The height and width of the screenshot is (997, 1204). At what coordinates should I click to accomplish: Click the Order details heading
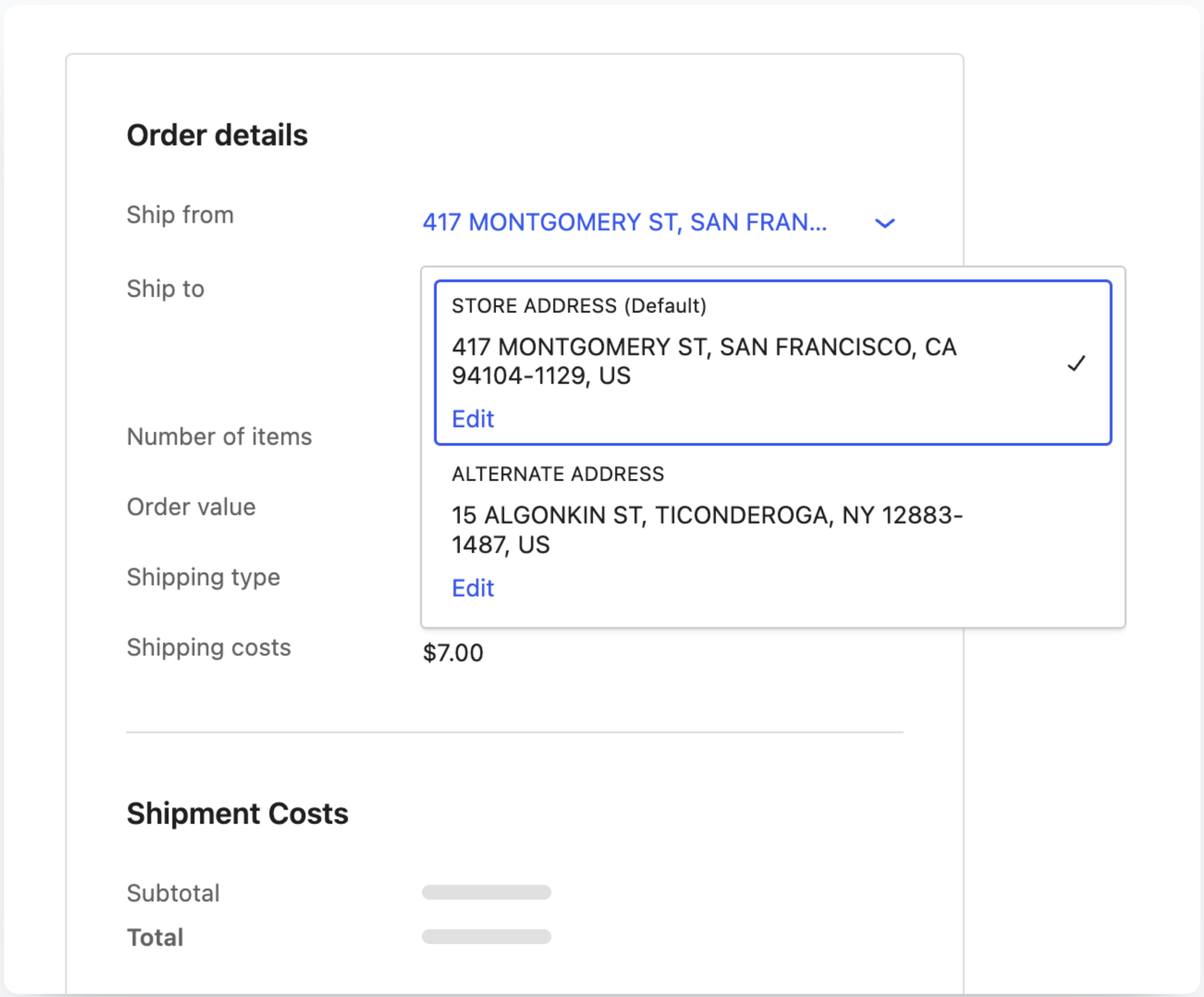tap(217, 135)
